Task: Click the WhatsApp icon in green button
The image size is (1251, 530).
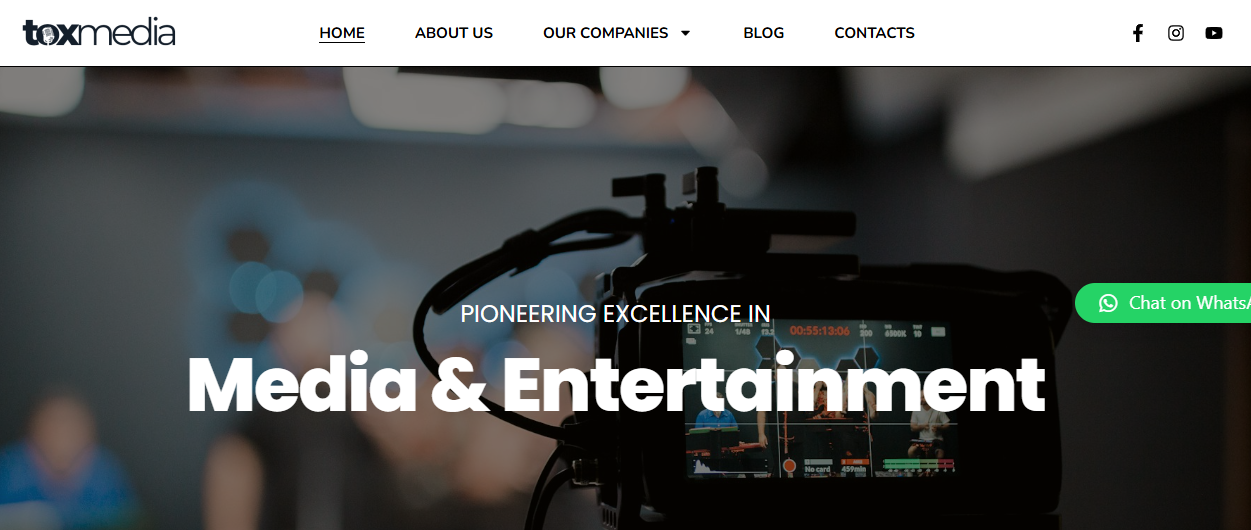Action: tap(1108, 303)
